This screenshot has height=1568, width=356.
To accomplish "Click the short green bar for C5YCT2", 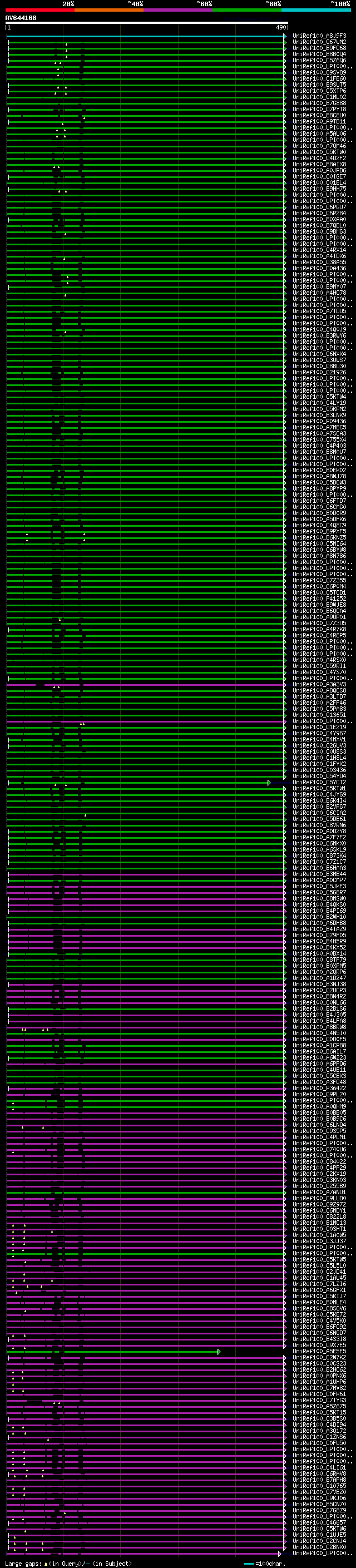I will coord(139,782).
